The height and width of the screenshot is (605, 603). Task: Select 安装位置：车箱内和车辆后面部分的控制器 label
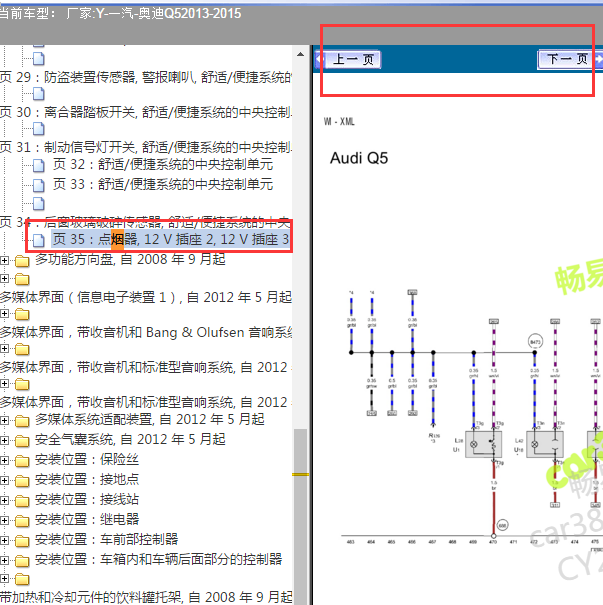click(159, 559)
